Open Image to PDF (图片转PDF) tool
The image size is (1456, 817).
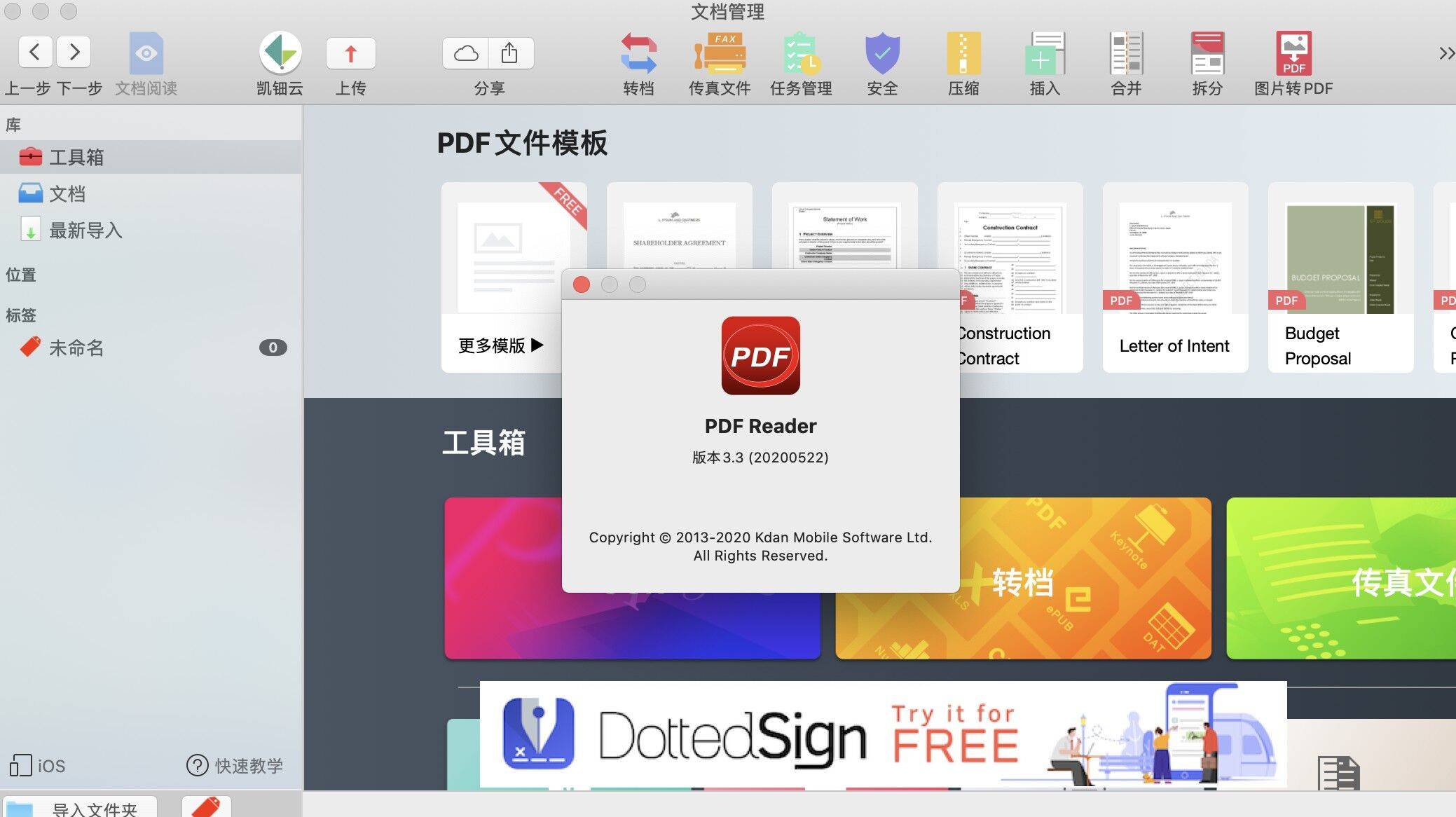click(x=1293, y=54)
